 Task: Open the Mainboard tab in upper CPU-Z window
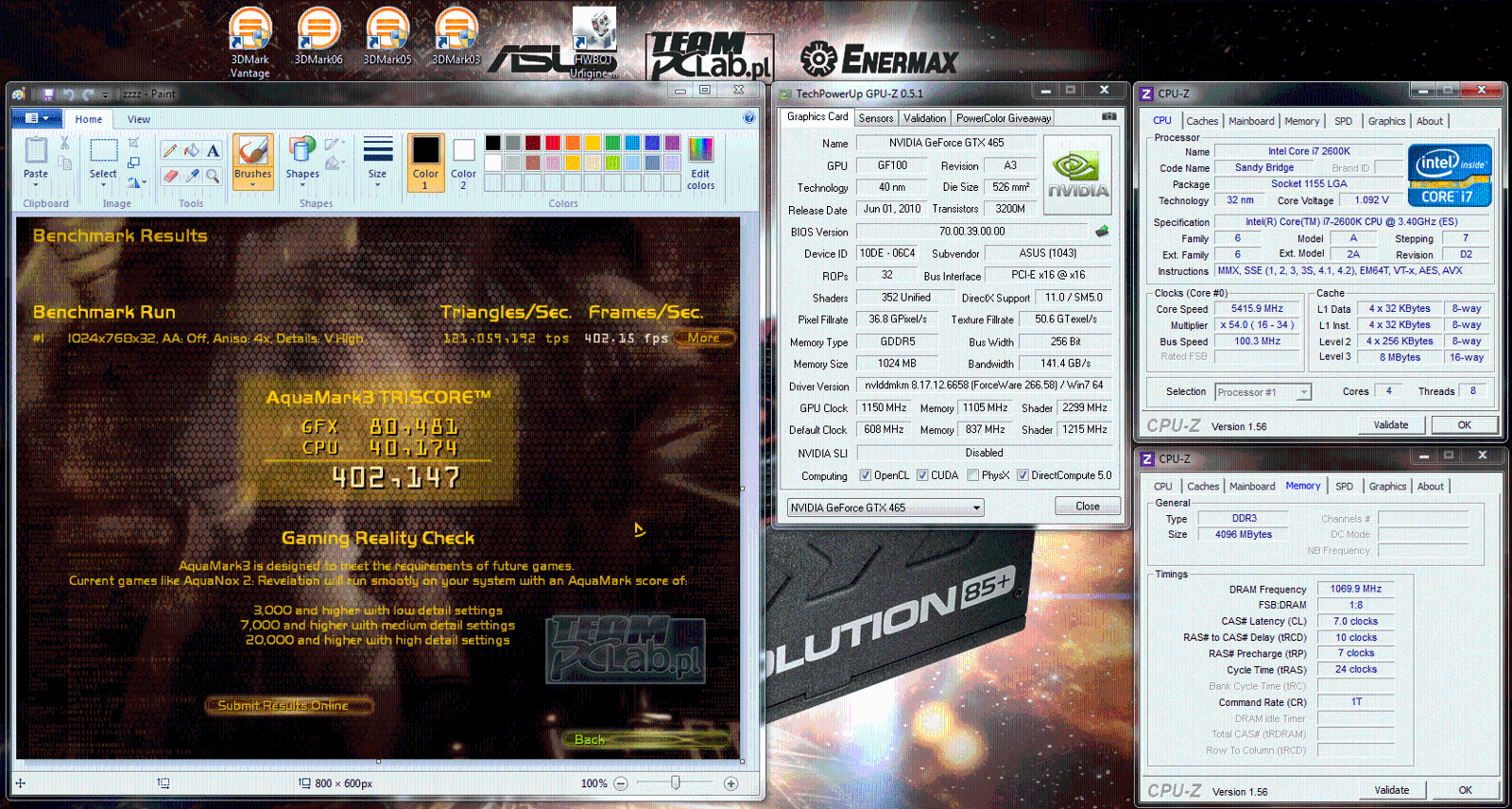click(1251, 121)
